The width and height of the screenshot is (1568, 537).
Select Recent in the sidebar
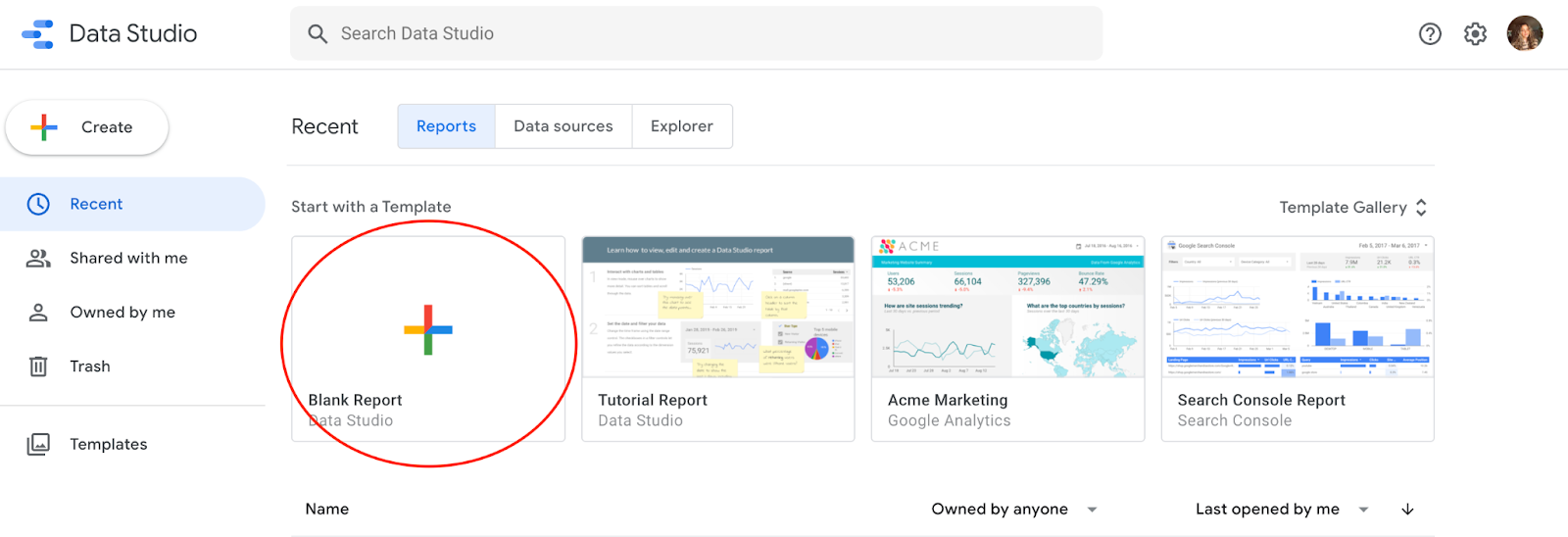132,204
